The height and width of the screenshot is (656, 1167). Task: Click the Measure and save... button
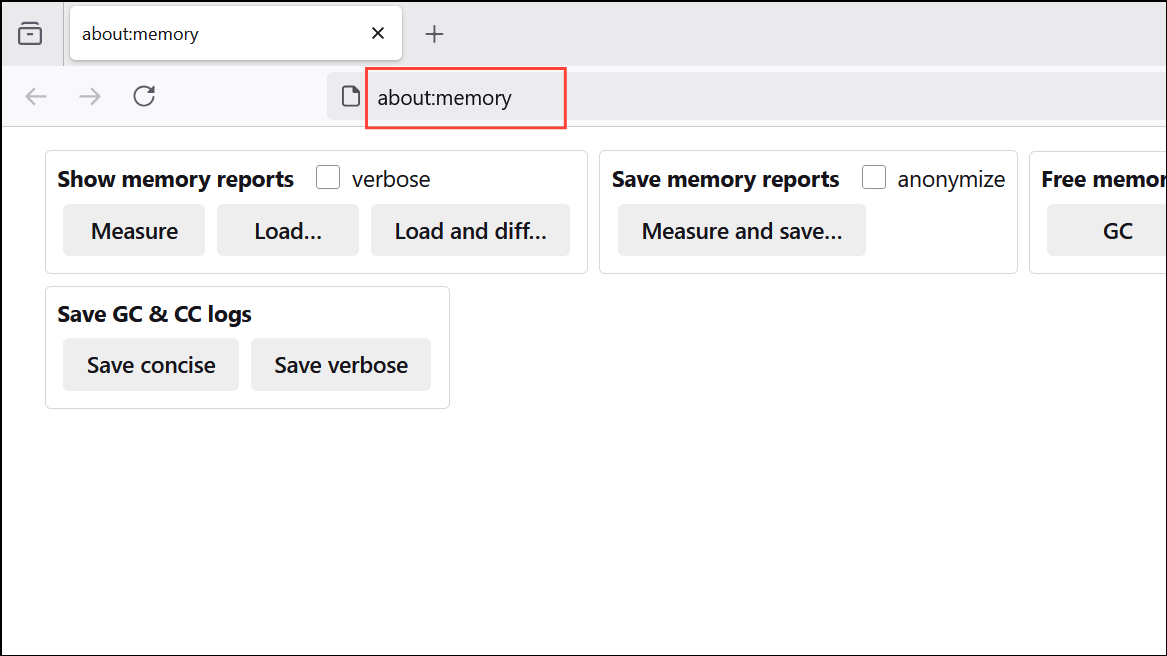741,230
